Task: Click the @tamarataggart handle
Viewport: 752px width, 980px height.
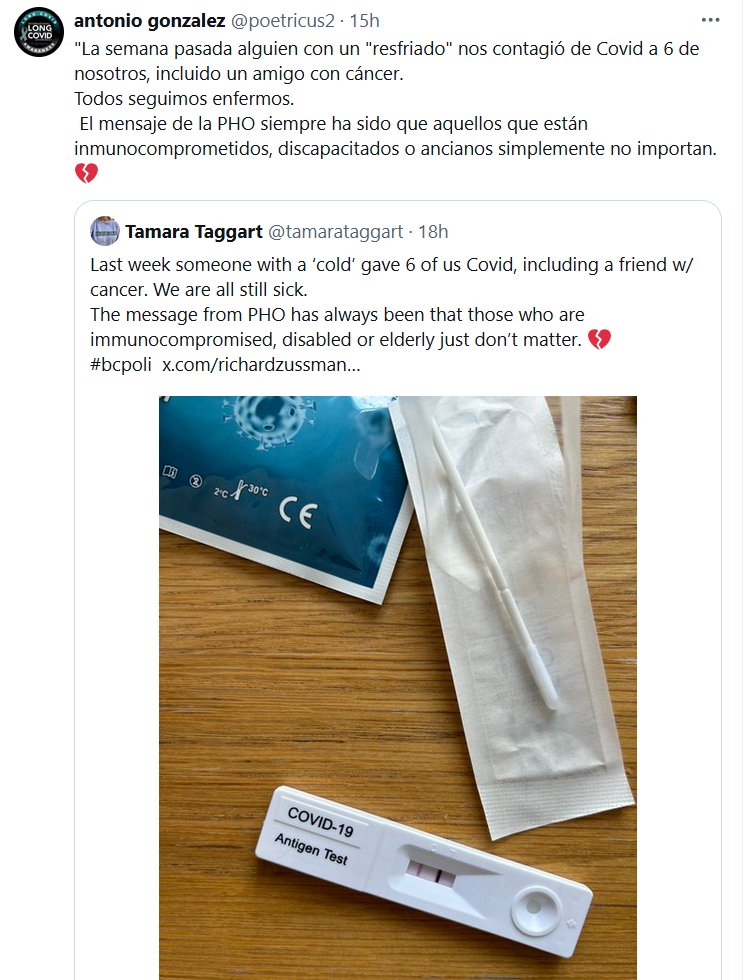Action: click(336, 232)
